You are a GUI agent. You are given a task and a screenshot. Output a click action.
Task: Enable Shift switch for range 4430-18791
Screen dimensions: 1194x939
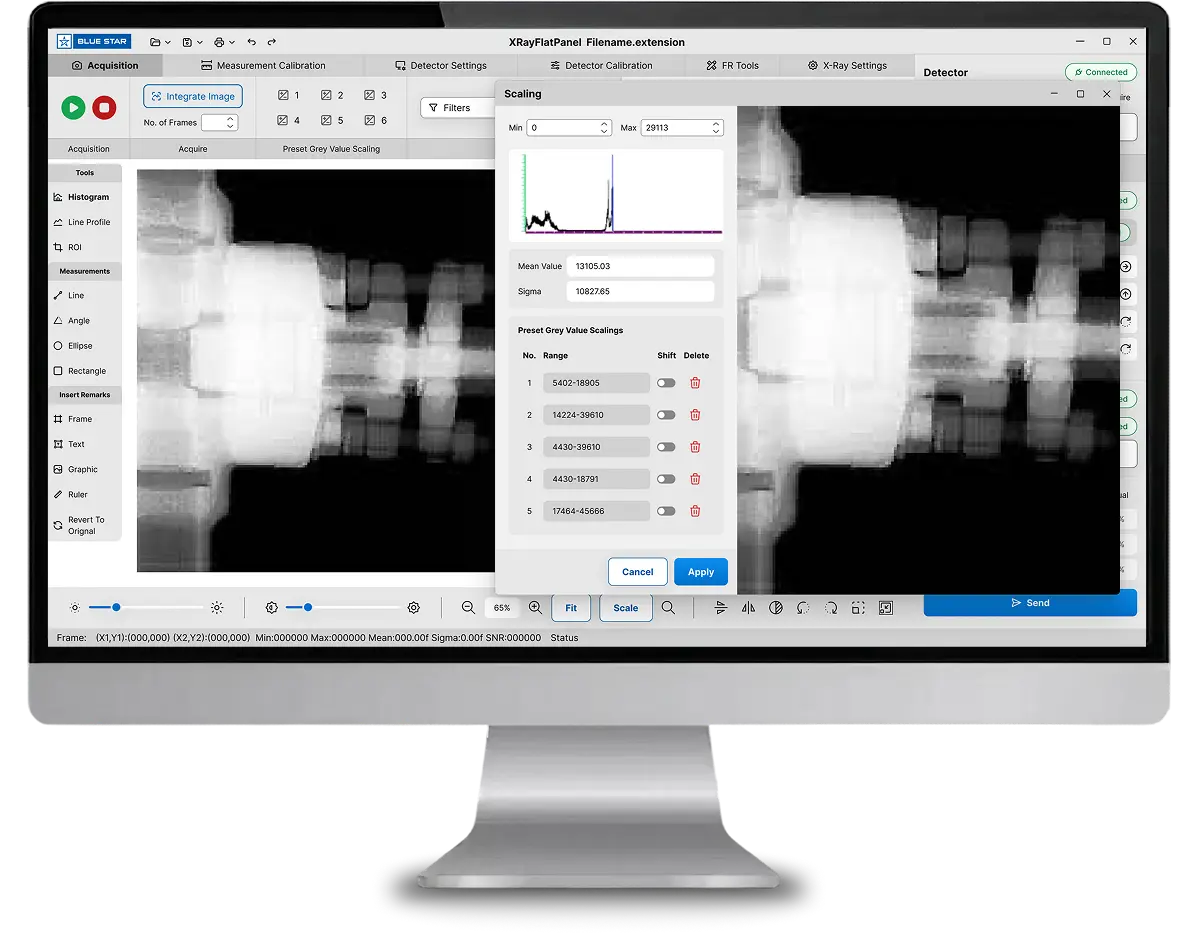pos(666,479)
